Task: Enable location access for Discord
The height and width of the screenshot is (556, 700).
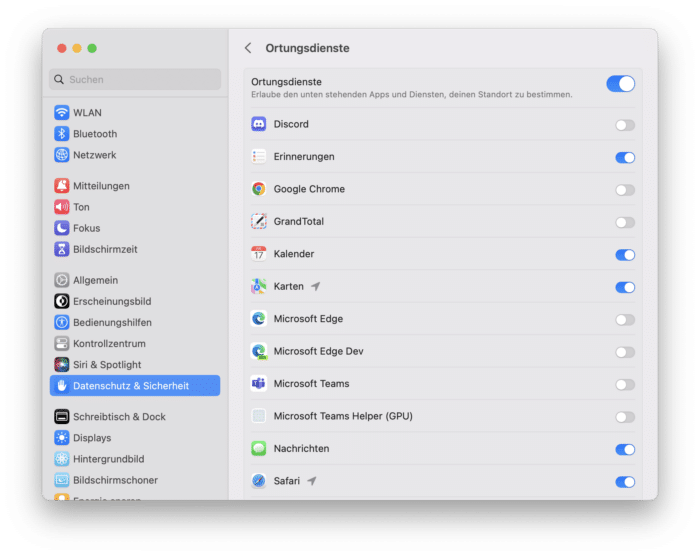Action: (x=625, y=125)
